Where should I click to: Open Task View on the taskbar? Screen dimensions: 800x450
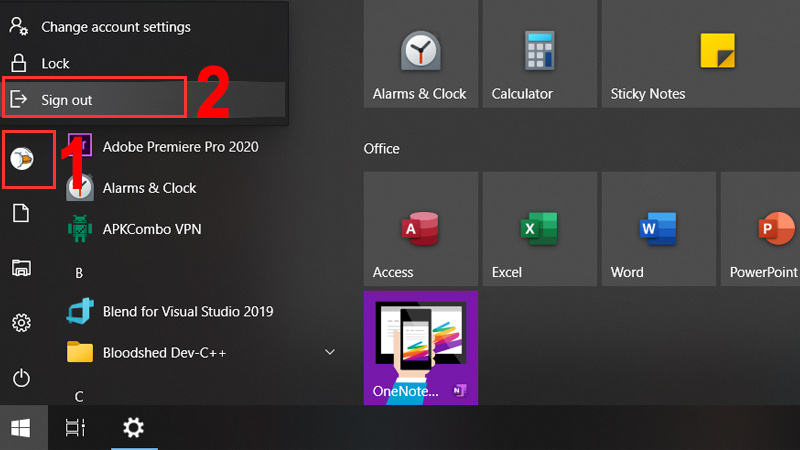point(76,428)
